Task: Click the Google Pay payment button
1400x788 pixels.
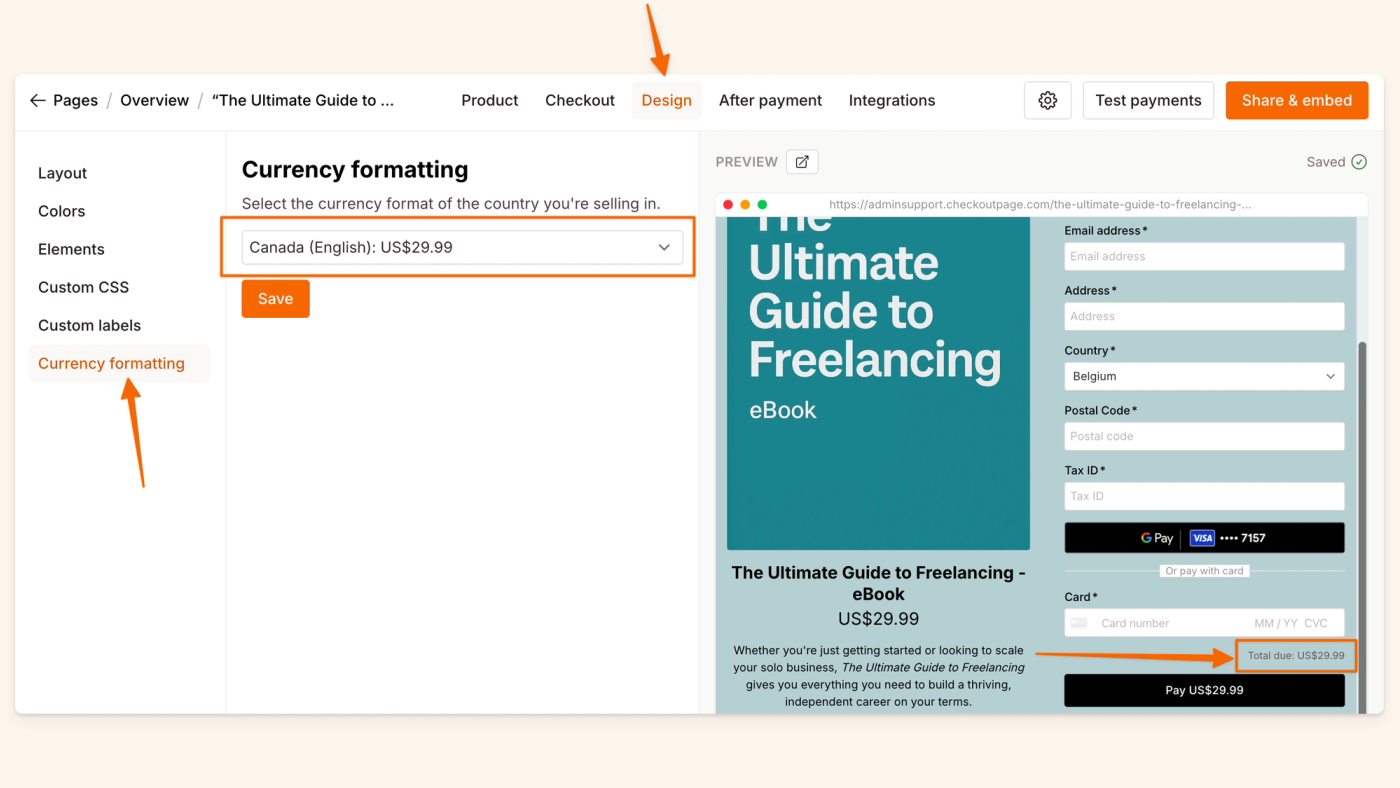Action: click(1204, 538)
